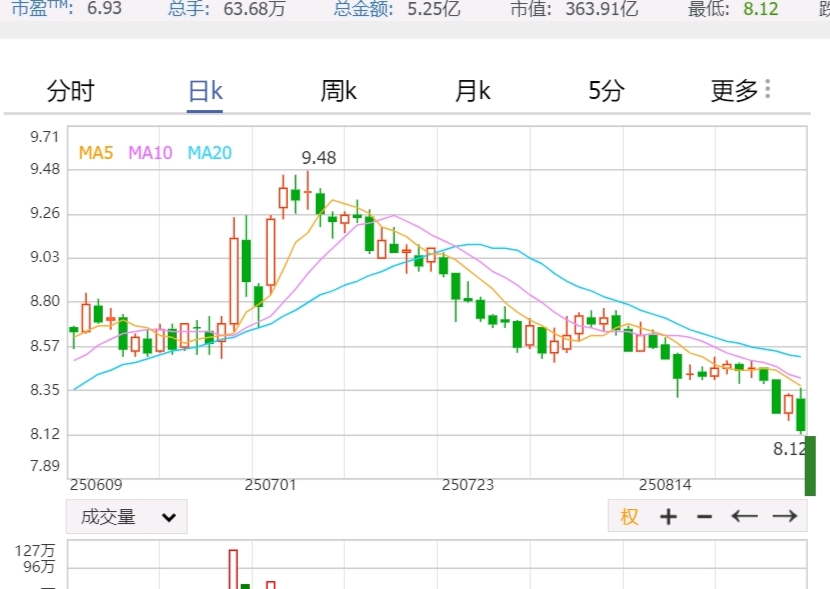Select the 日k daily chart tab

[x=205, y=91]
